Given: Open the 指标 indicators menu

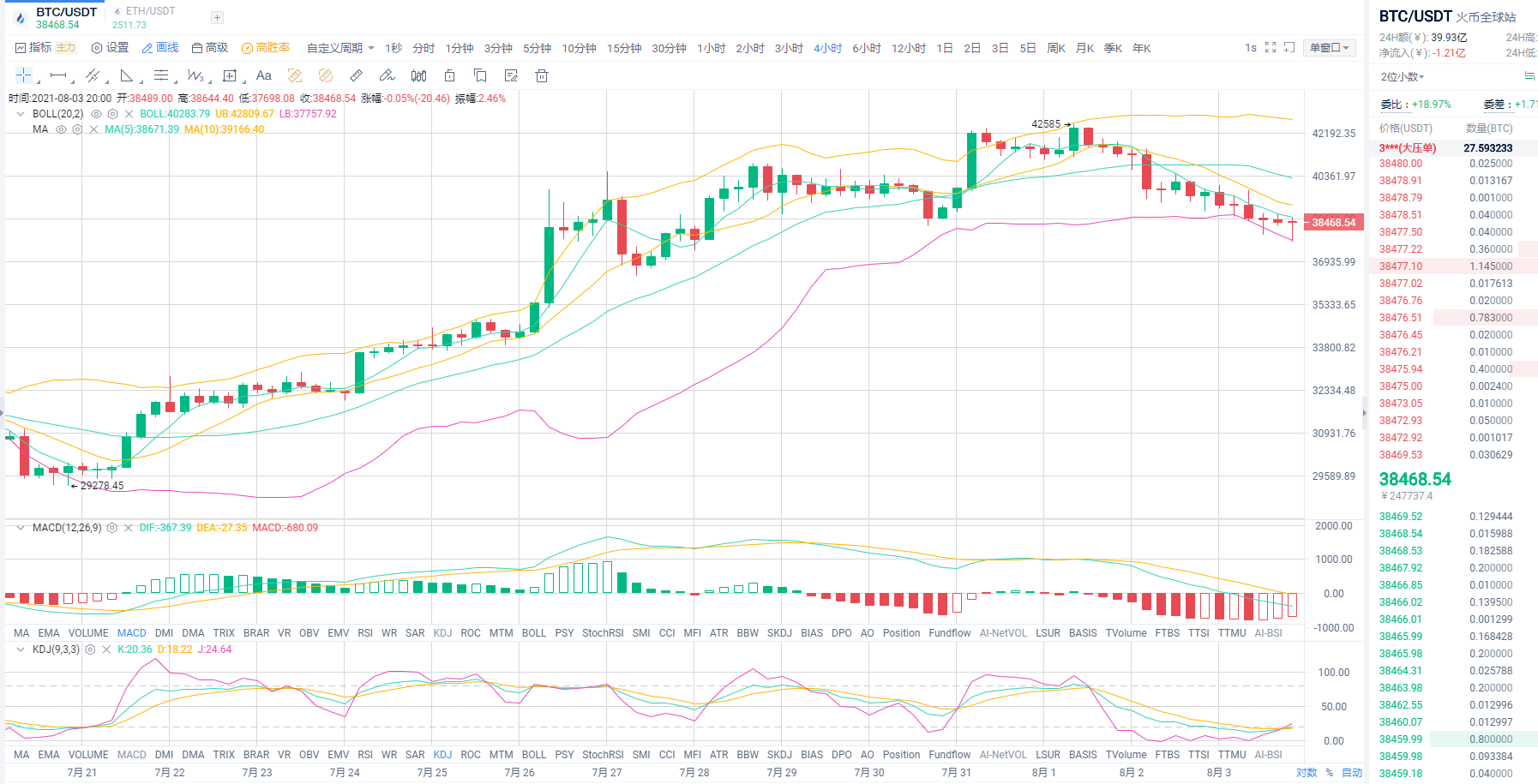Looking at the screenshot, I should (x=33, y=48).
